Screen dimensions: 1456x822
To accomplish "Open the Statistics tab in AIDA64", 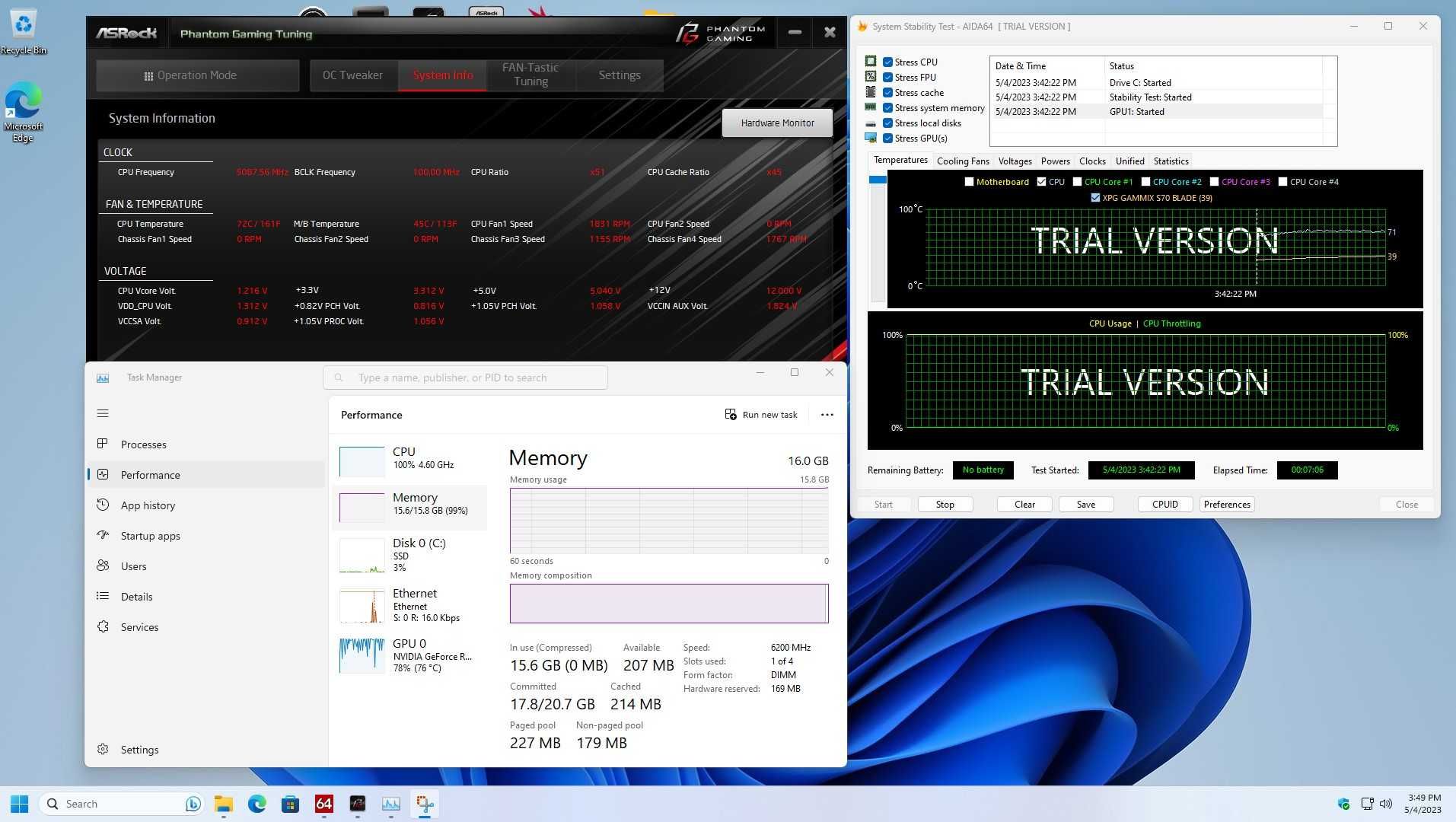I will 1171,161.
